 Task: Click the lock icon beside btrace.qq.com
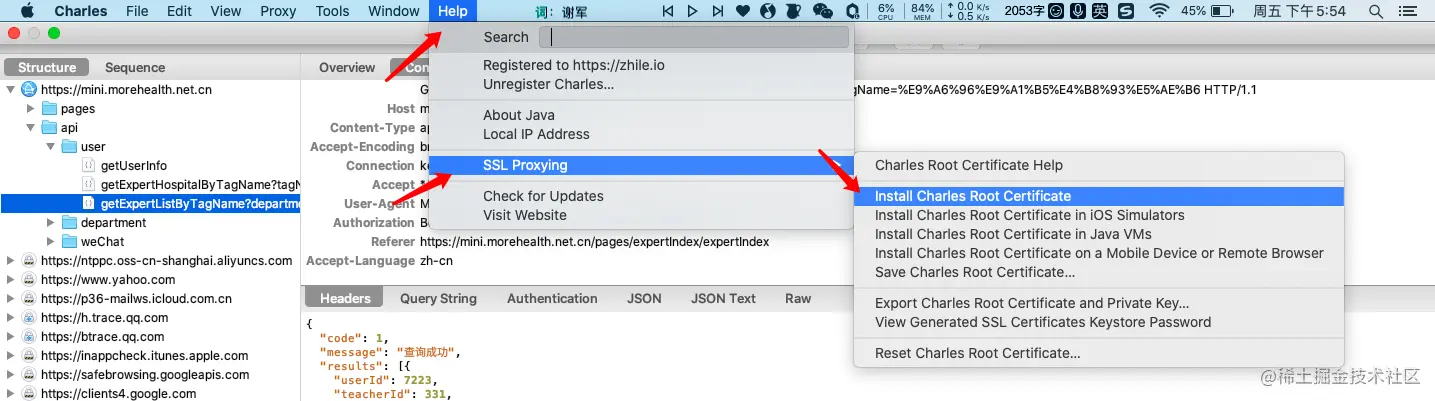click(x=29, y=336)
